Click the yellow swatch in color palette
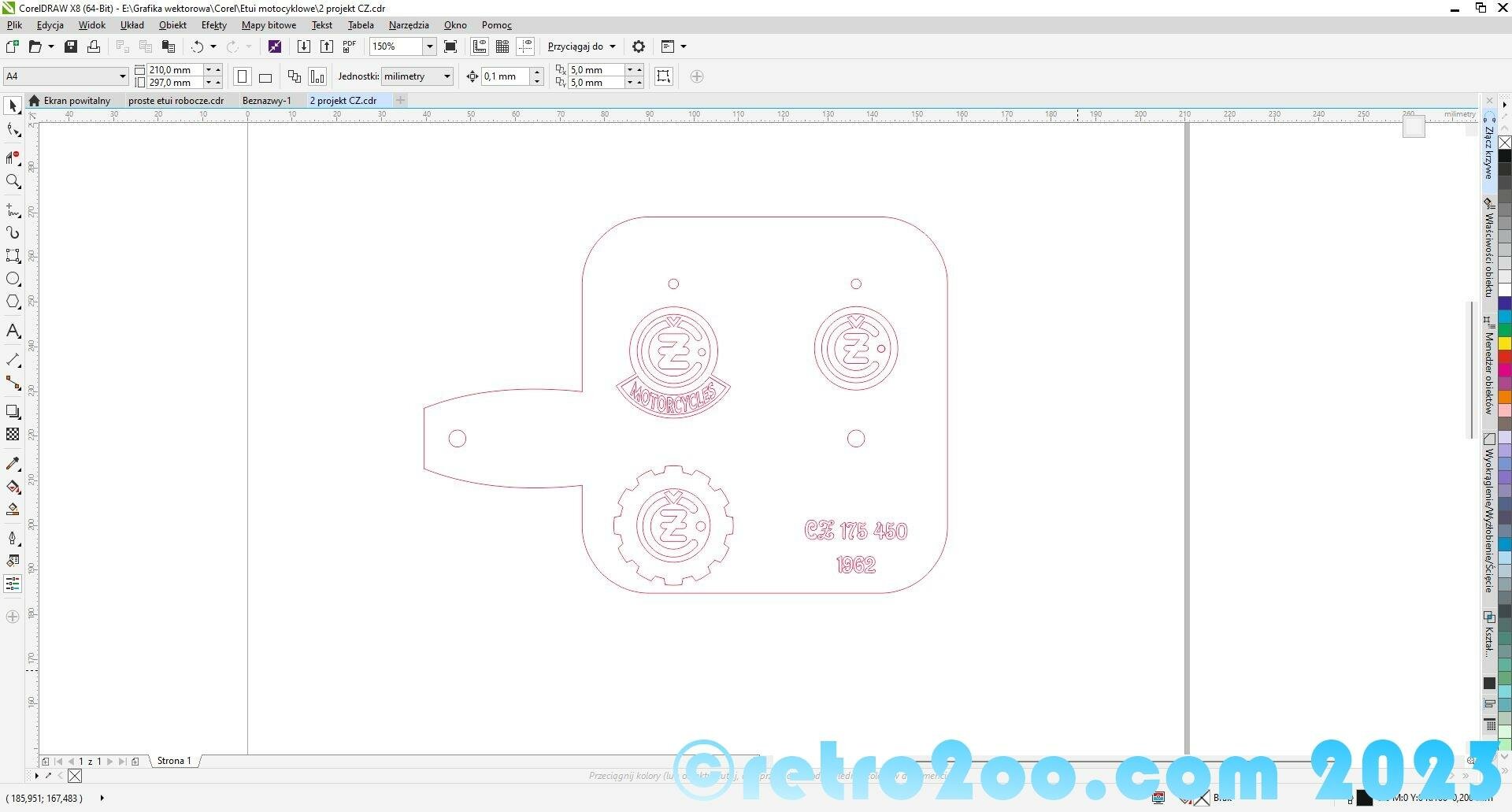The image size is (1512, 812). [1504, 343]
